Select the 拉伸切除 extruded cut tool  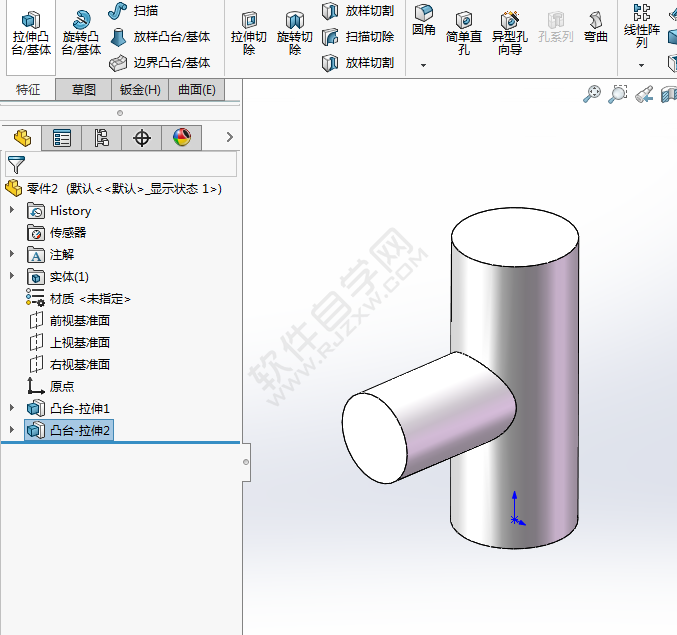249,35
